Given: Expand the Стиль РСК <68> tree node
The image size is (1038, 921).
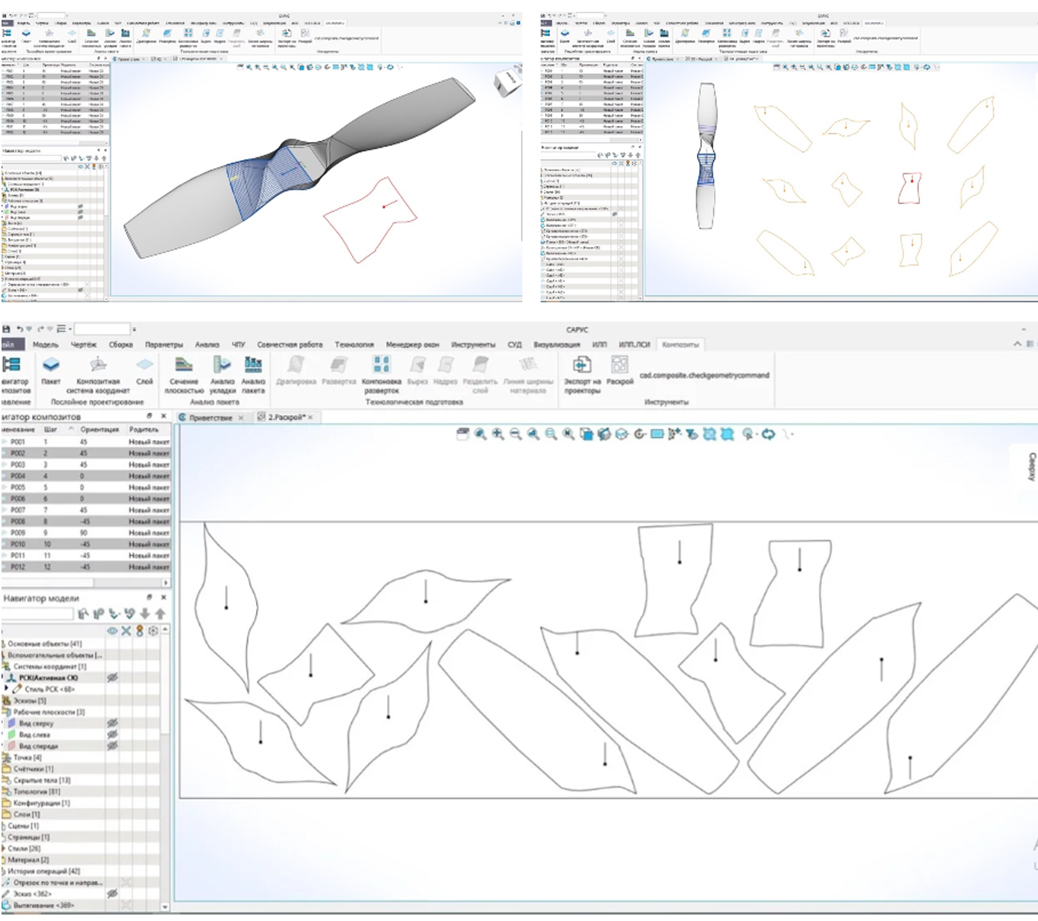Looking at the screenshot, I should click(7, 689).
